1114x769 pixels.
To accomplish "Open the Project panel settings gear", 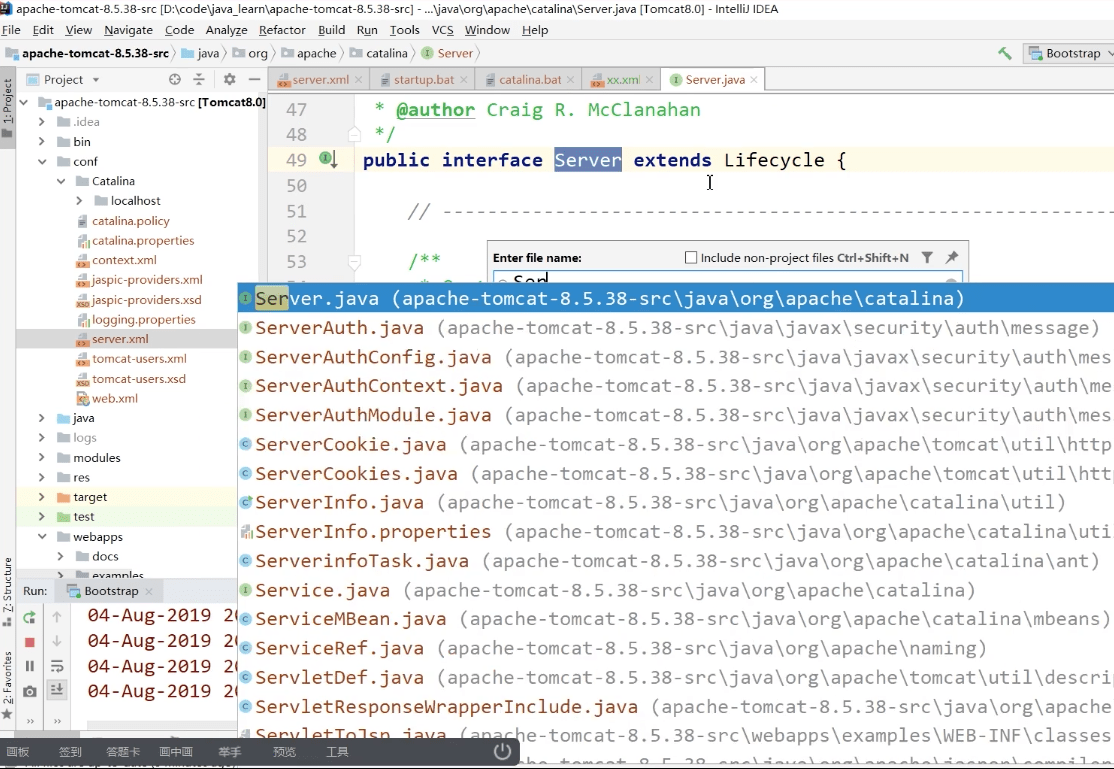I will (229, 79).
